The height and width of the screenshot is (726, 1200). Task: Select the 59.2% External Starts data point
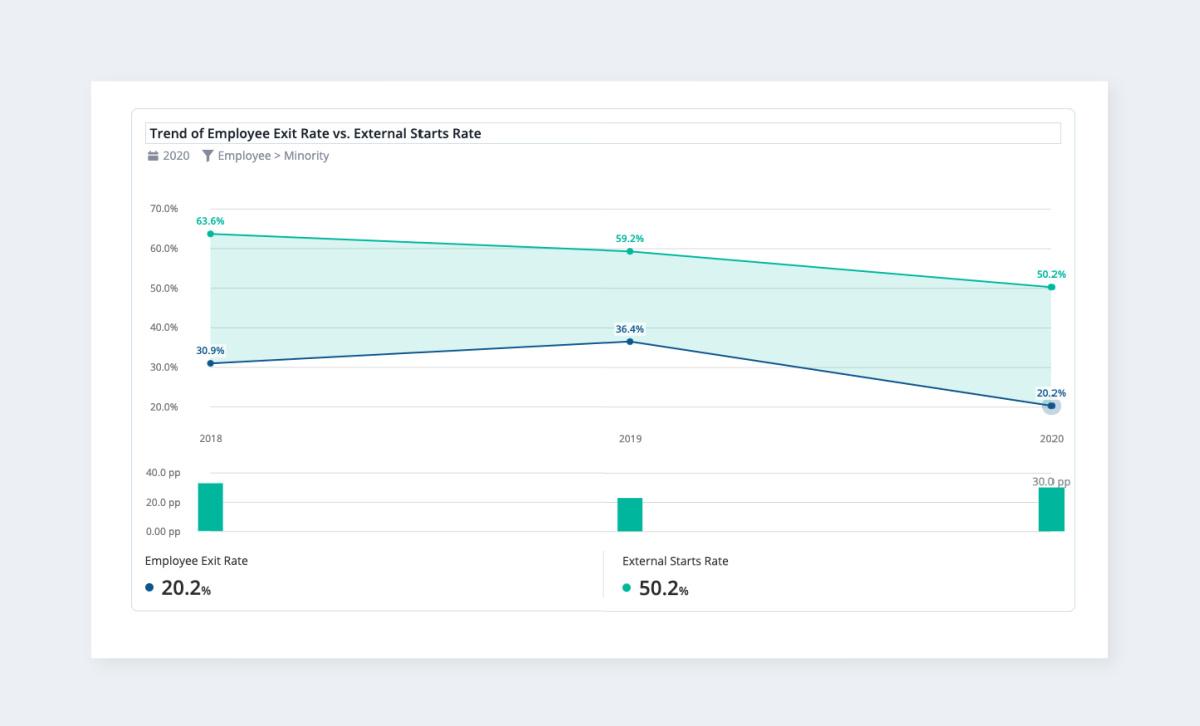(630, 251)
